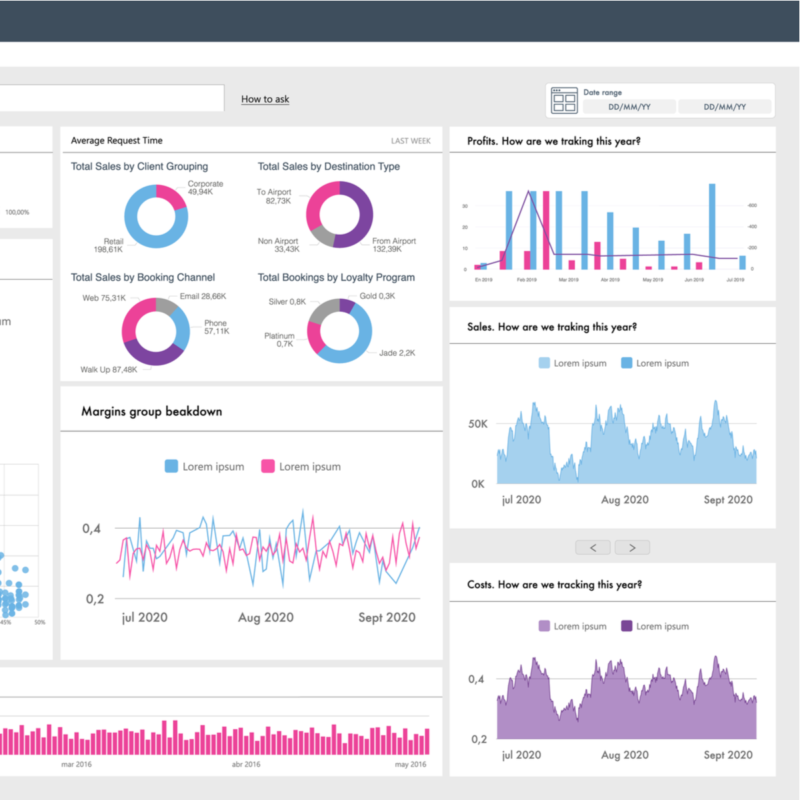Click the Booking Channel donut chart
This screenshot has height=800, width=800.
[x=156, y=332]
